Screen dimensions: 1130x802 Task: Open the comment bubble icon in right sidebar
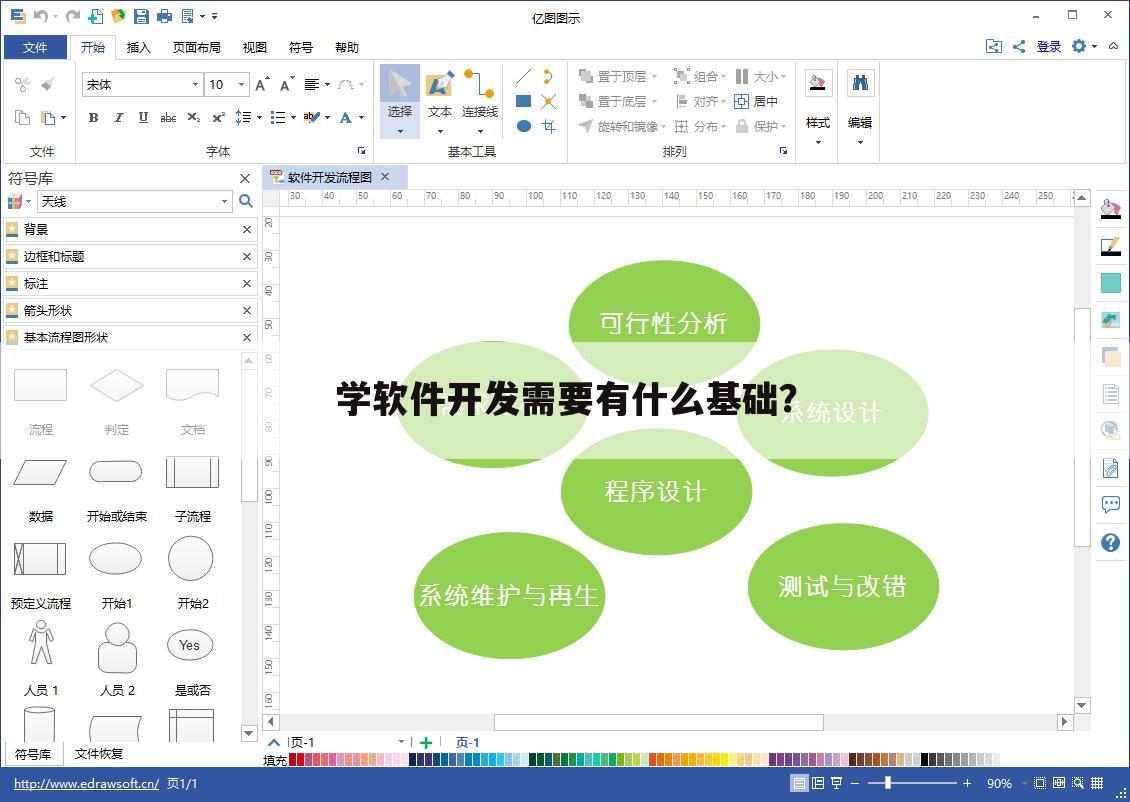1111,504
